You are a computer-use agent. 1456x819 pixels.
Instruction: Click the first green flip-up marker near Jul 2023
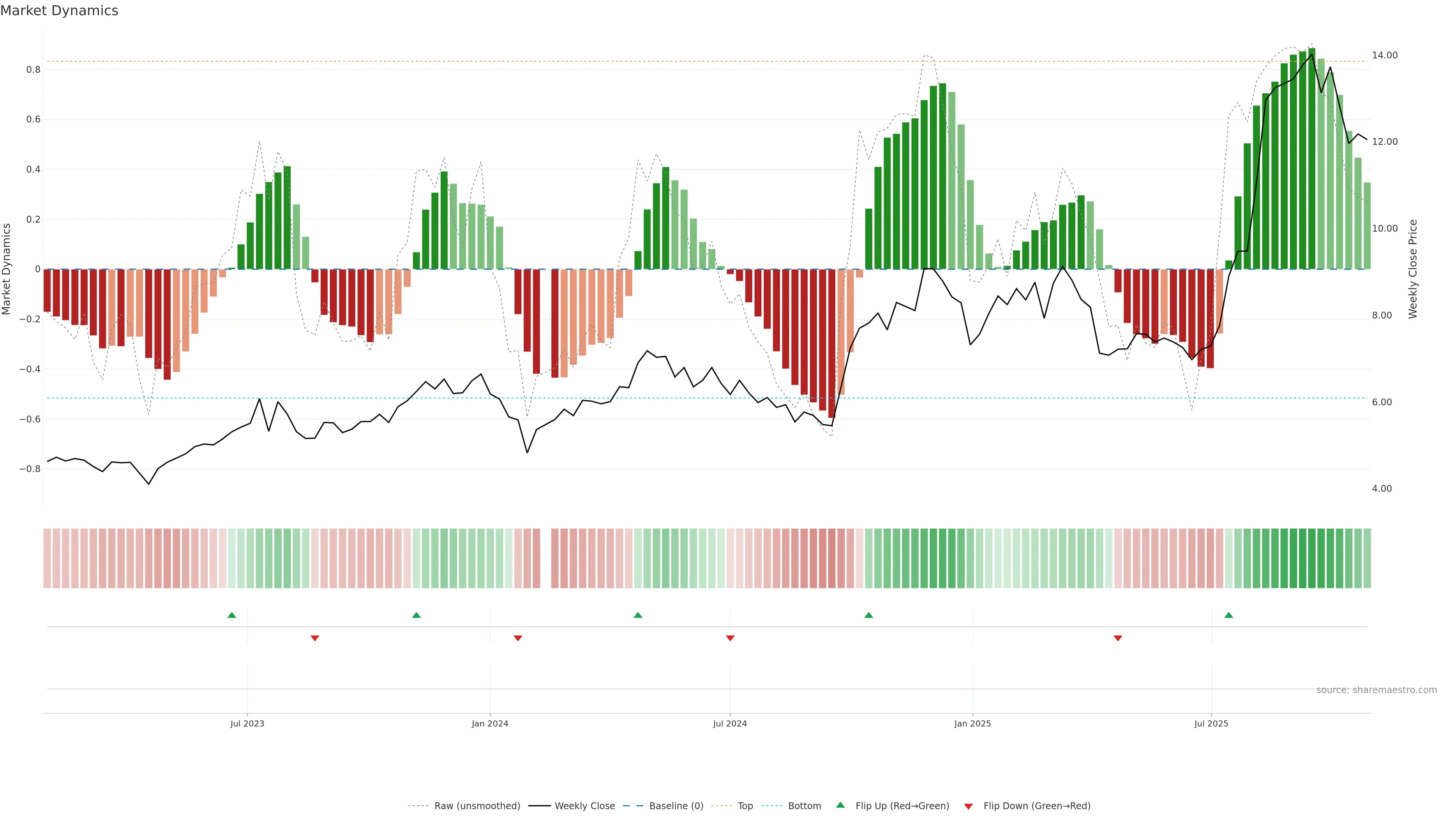pyautogui.click(x=232, y=615)
